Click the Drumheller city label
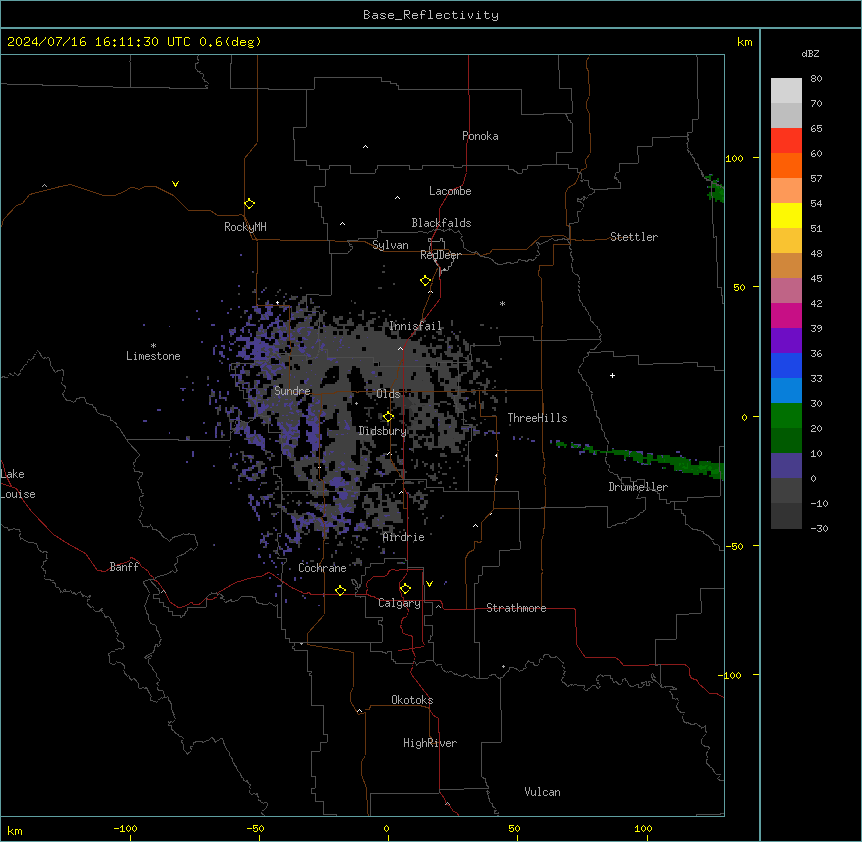Viewport: 862px width, 842px height. 638,487
